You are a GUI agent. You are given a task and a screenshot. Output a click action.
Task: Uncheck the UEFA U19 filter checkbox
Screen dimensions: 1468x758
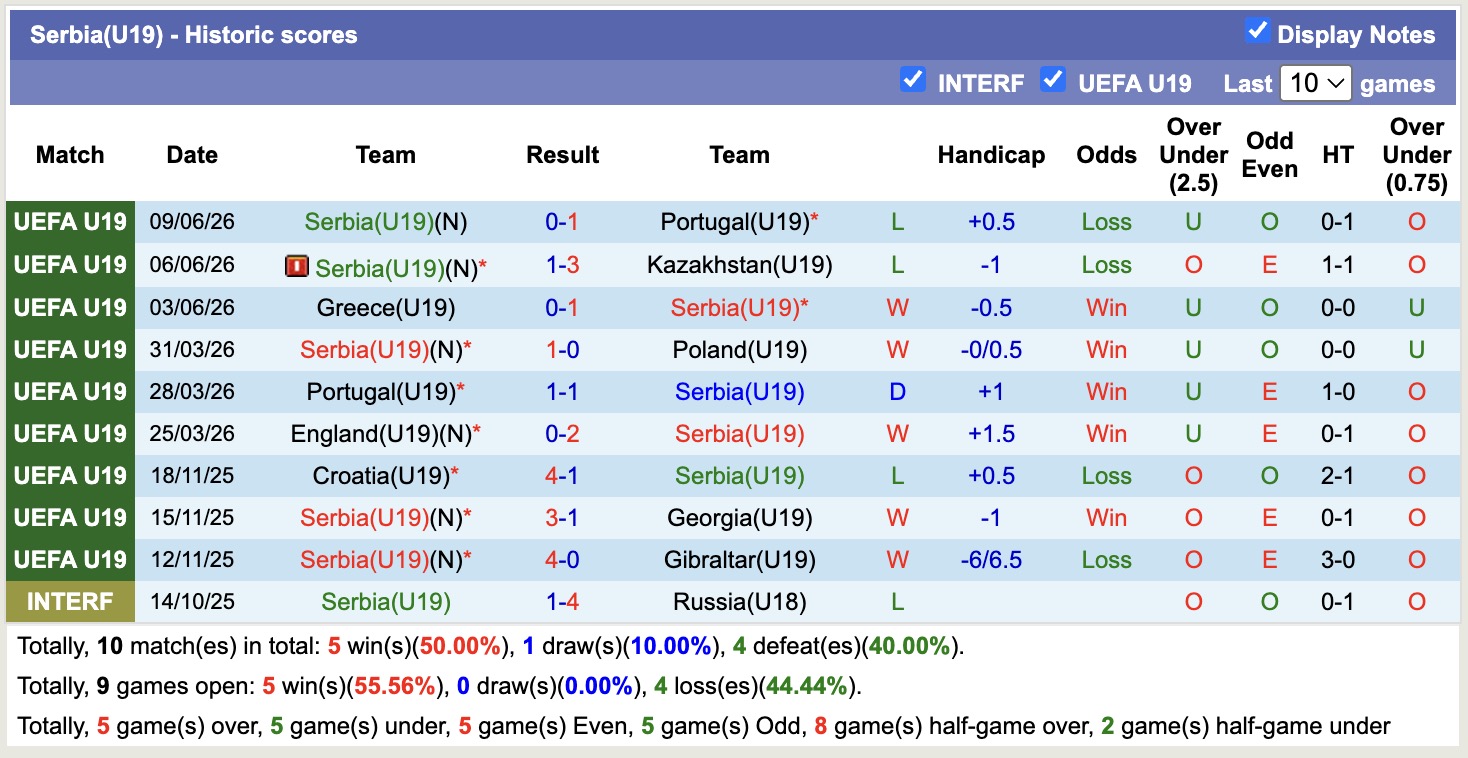pyautogui.click(x=1052, y=79)
